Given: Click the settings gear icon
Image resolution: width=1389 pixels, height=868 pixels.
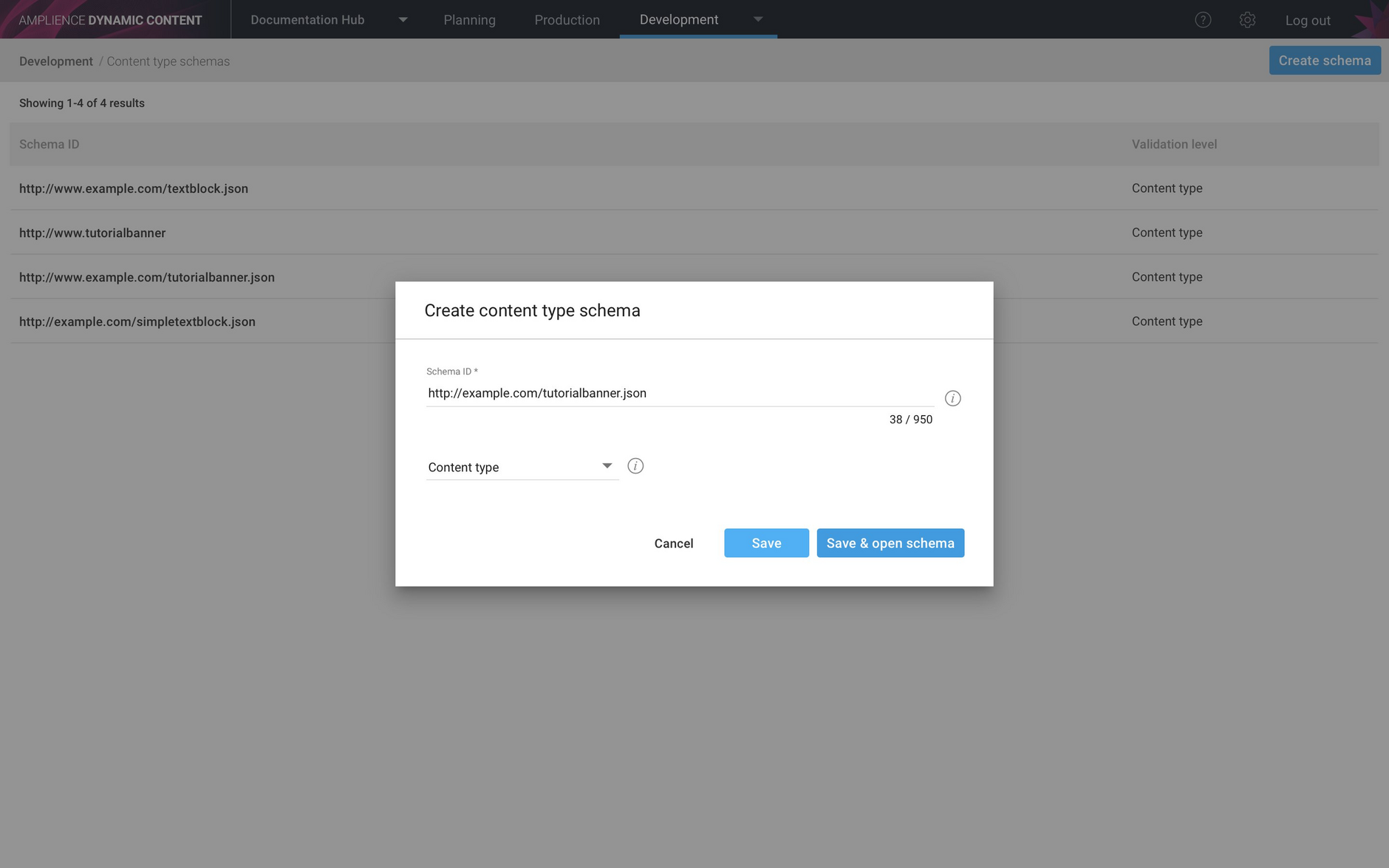Looking at the screenshot, I should click(1248, 20).
